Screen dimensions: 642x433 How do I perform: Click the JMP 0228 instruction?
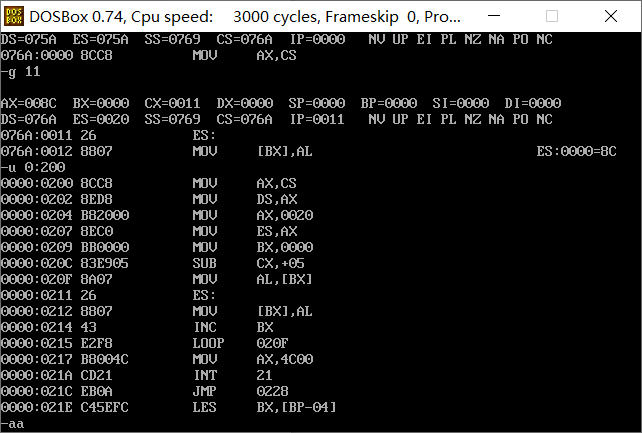click(240, 391)
